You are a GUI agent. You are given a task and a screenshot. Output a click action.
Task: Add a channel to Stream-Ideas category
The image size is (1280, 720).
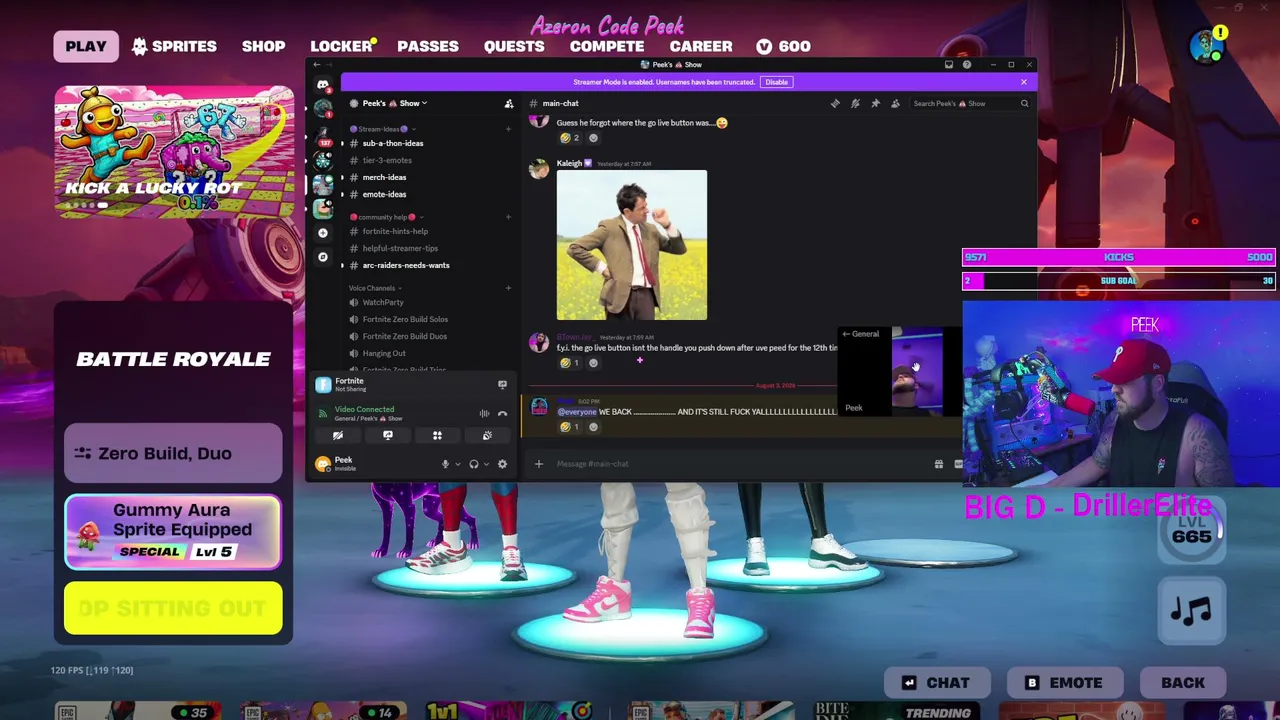click(x=508, y=129)
